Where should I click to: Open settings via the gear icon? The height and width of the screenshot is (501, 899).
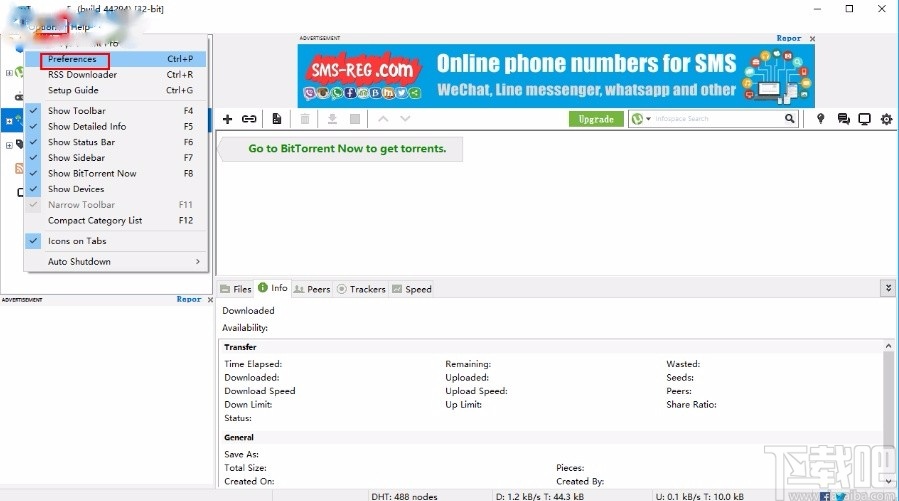(x=885, y=119)
